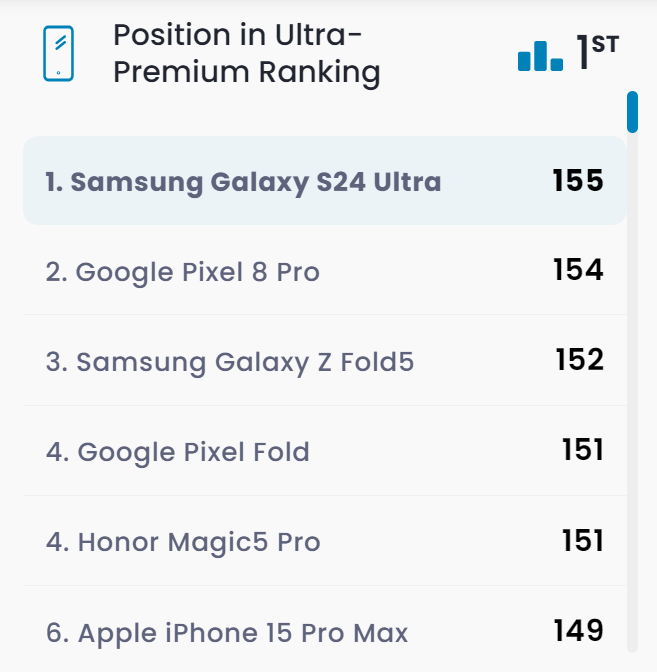Open the Honor Magic5 Pro name

183,542
